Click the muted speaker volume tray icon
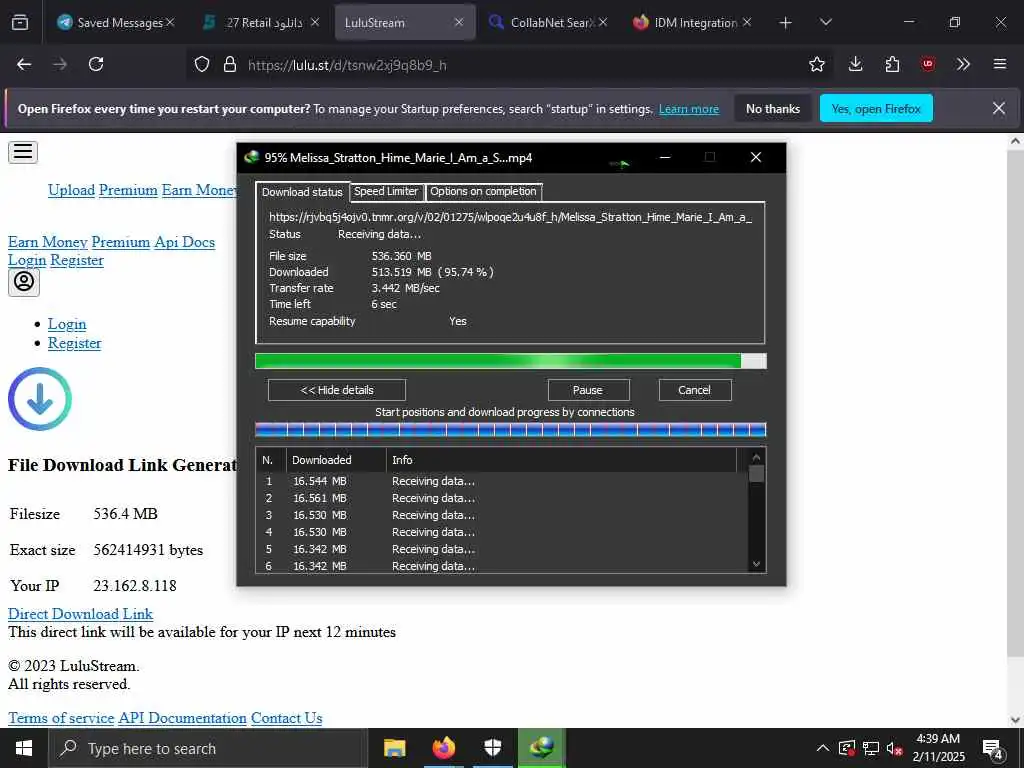The height and width of the screenshot is (768, 1024). [x=894, y=749]
